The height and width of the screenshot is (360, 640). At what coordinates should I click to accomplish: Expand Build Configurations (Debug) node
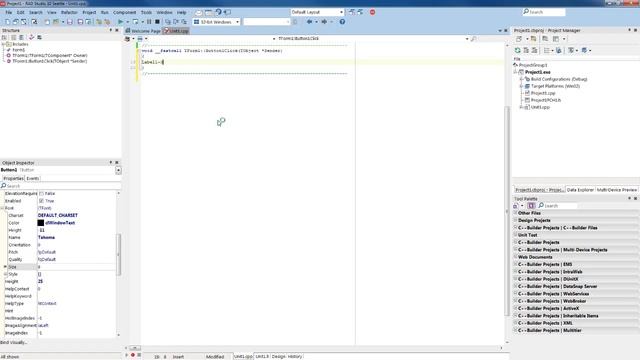click(x=521, y=79)
